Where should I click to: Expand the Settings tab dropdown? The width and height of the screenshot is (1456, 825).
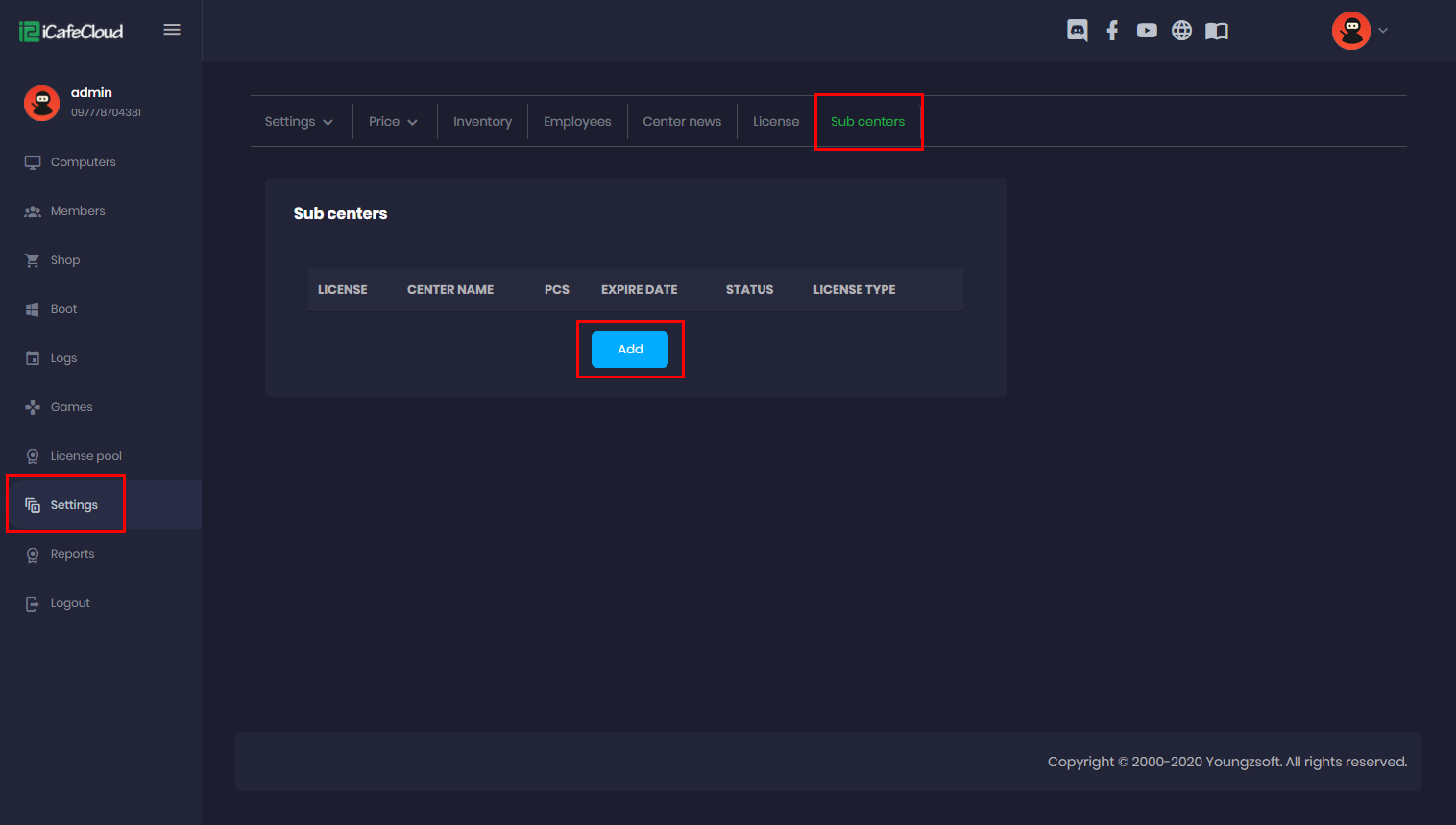pos(299,122)
